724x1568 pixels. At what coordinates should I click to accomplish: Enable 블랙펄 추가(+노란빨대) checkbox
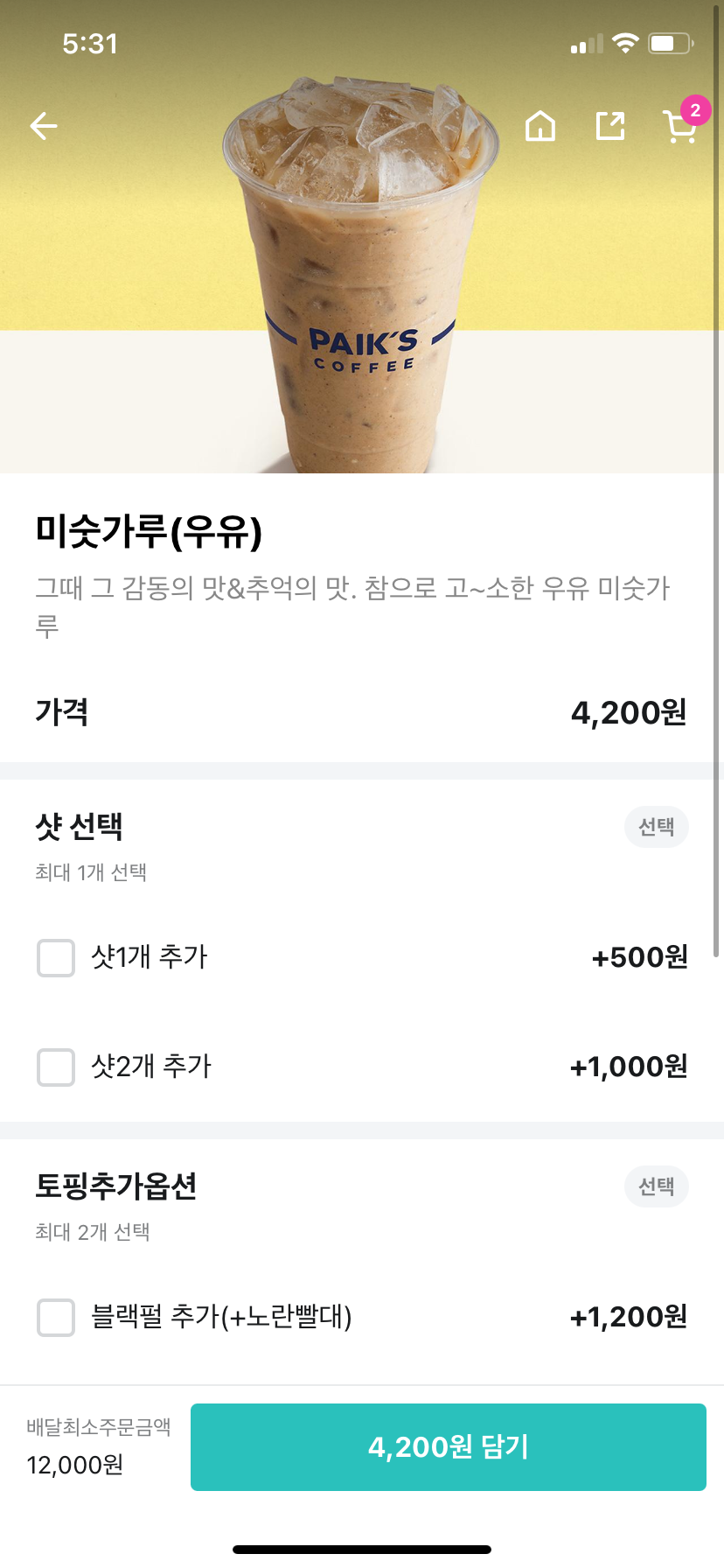pyautogui.click(x=56, y=1317)
